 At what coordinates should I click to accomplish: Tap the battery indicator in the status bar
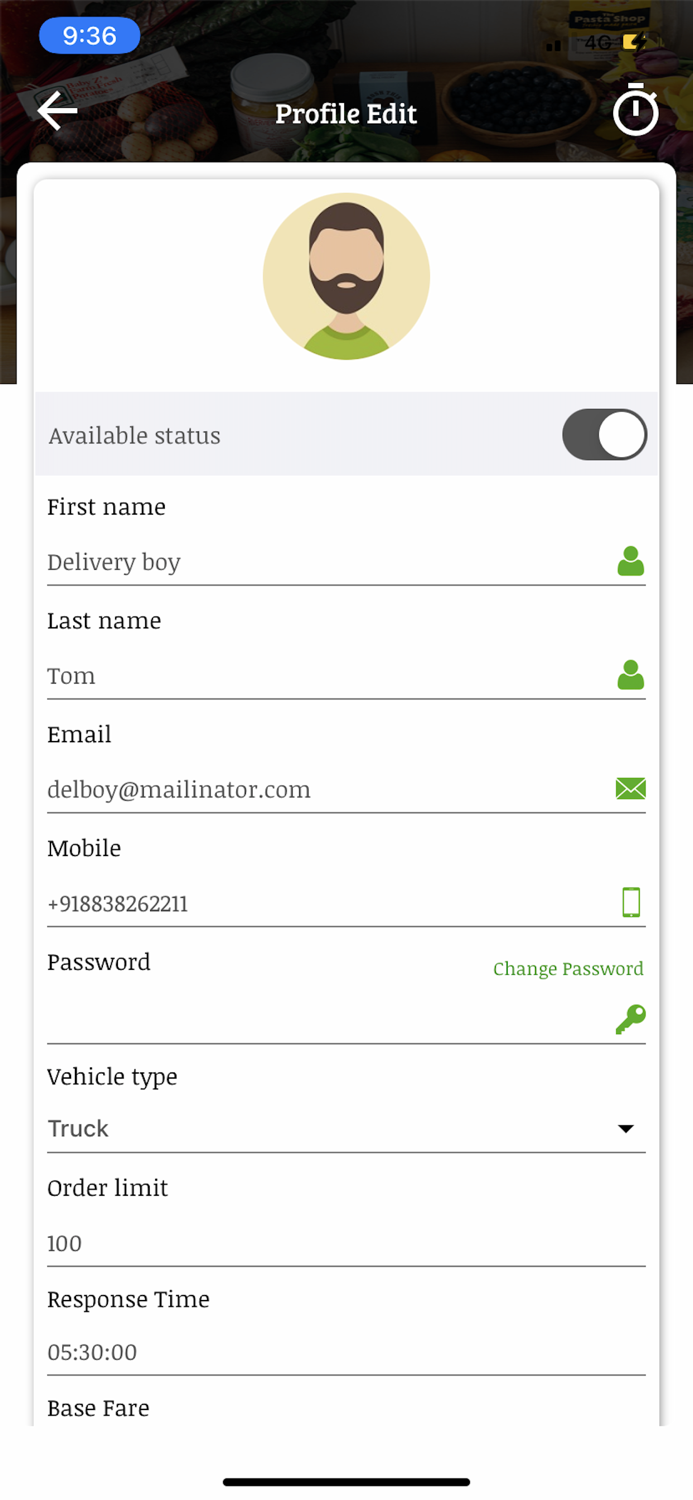click(x=634, y=43)
